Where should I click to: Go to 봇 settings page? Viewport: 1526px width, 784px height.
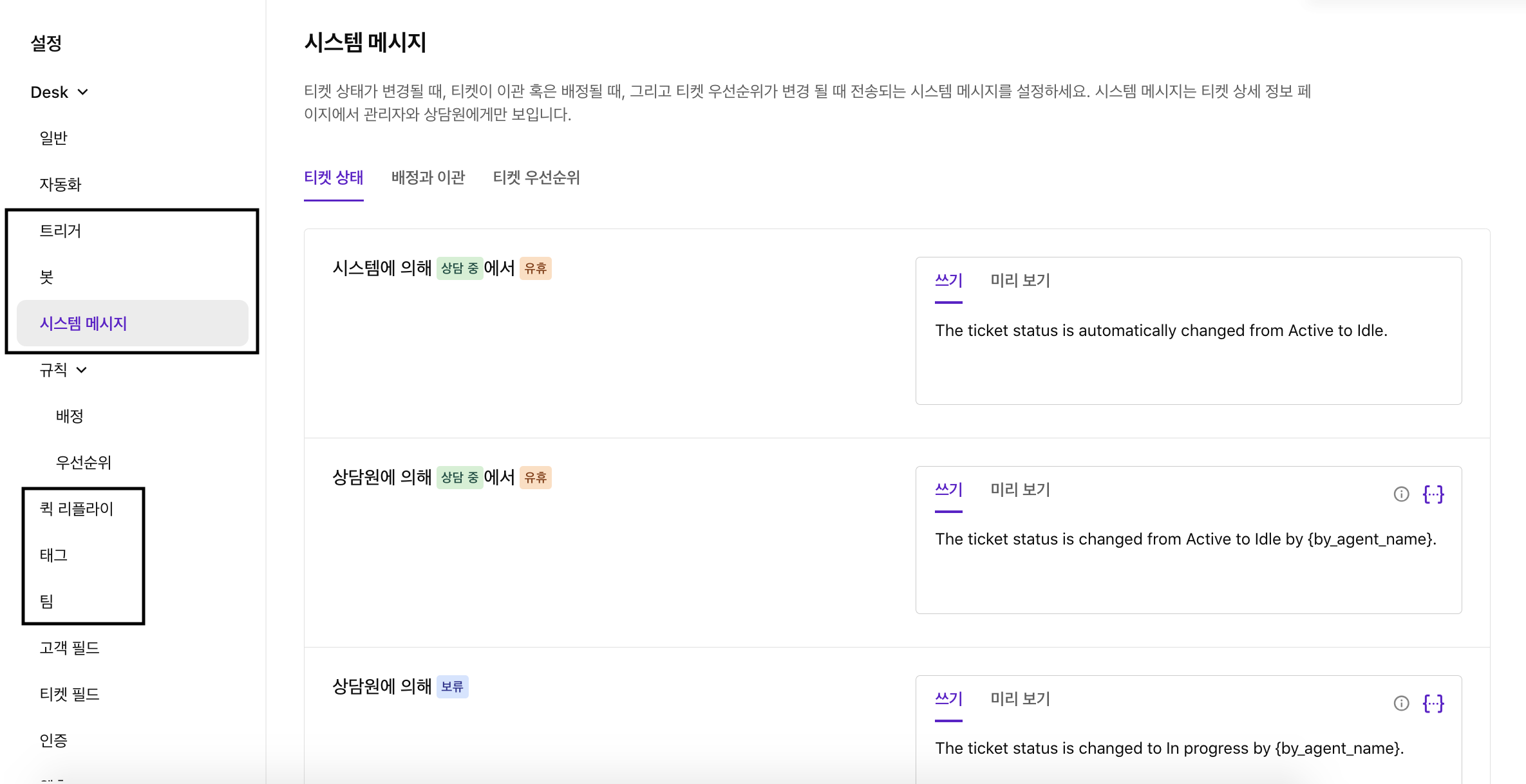tap(46, 277)
